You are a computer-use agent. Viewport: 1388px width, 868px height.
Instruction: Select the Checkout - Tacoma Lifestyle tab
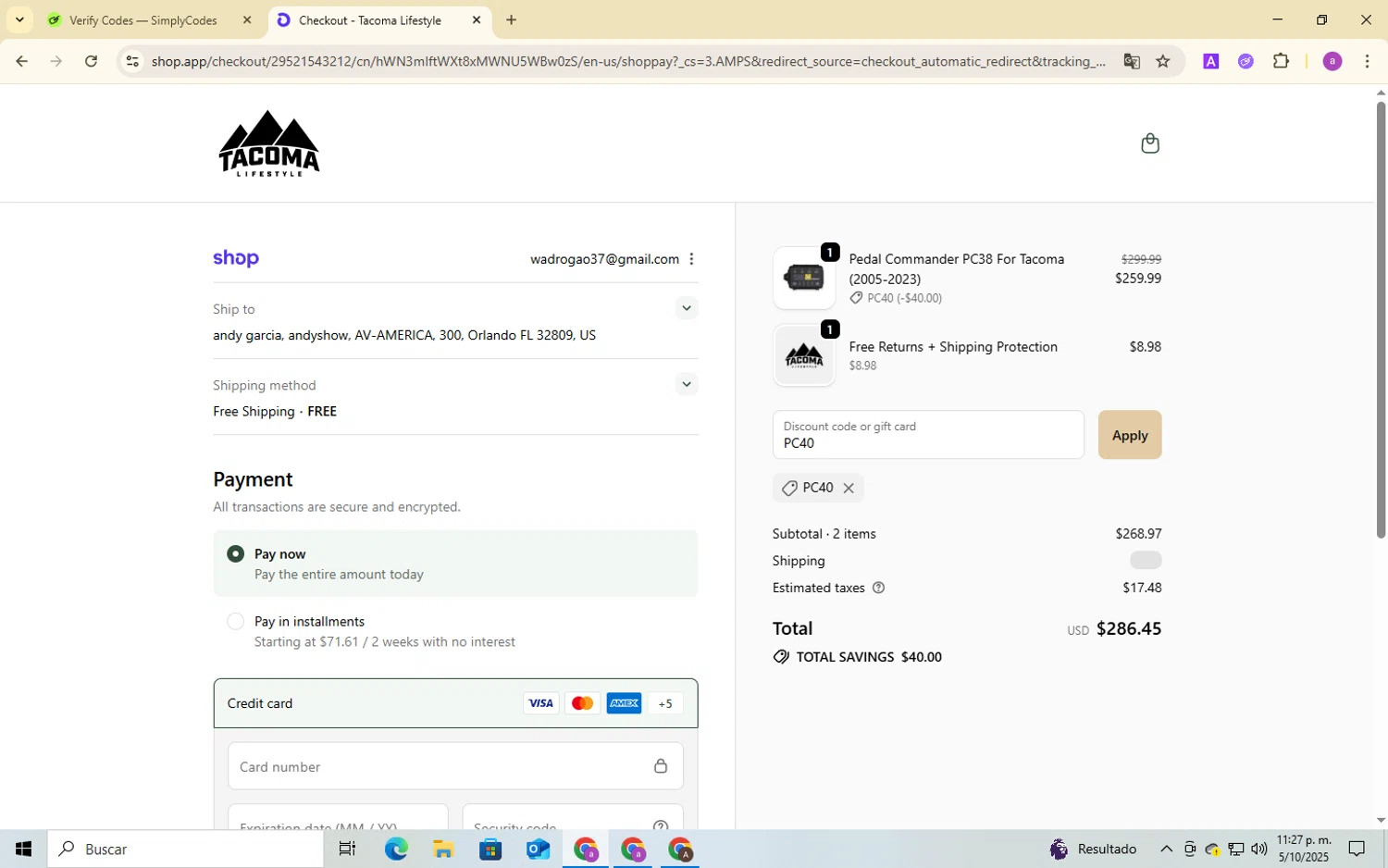(369, 19)
